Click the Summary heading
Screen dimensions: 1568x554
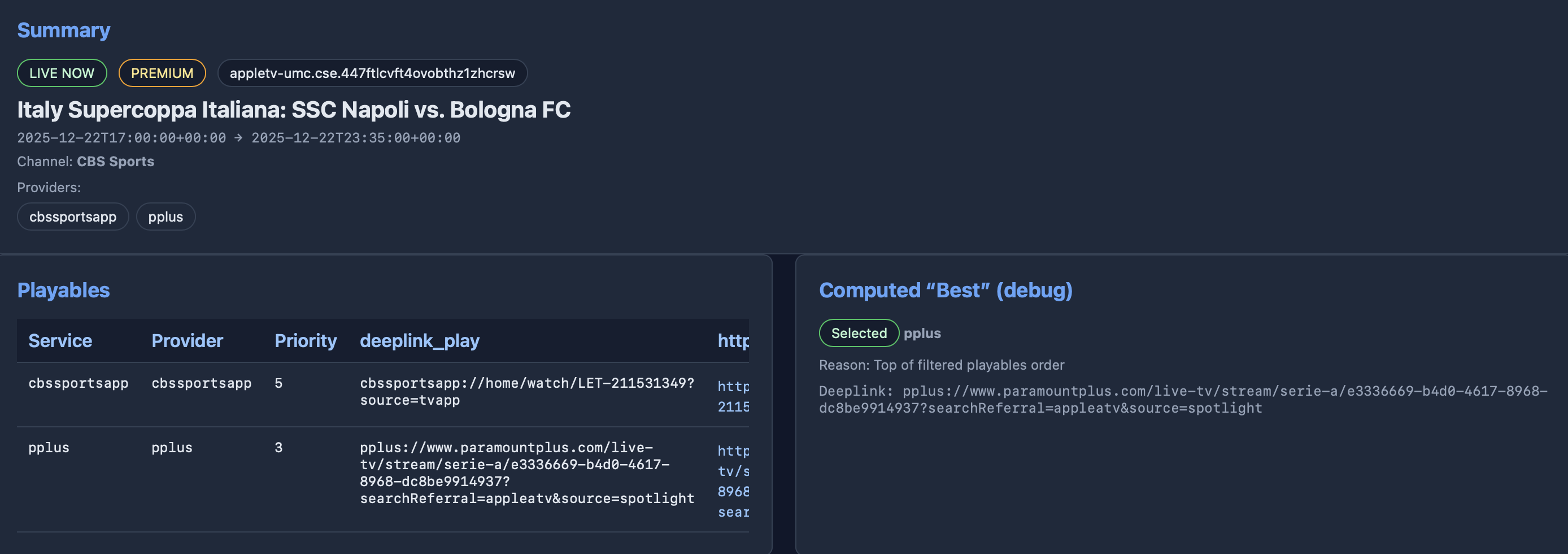click(63, 31)
